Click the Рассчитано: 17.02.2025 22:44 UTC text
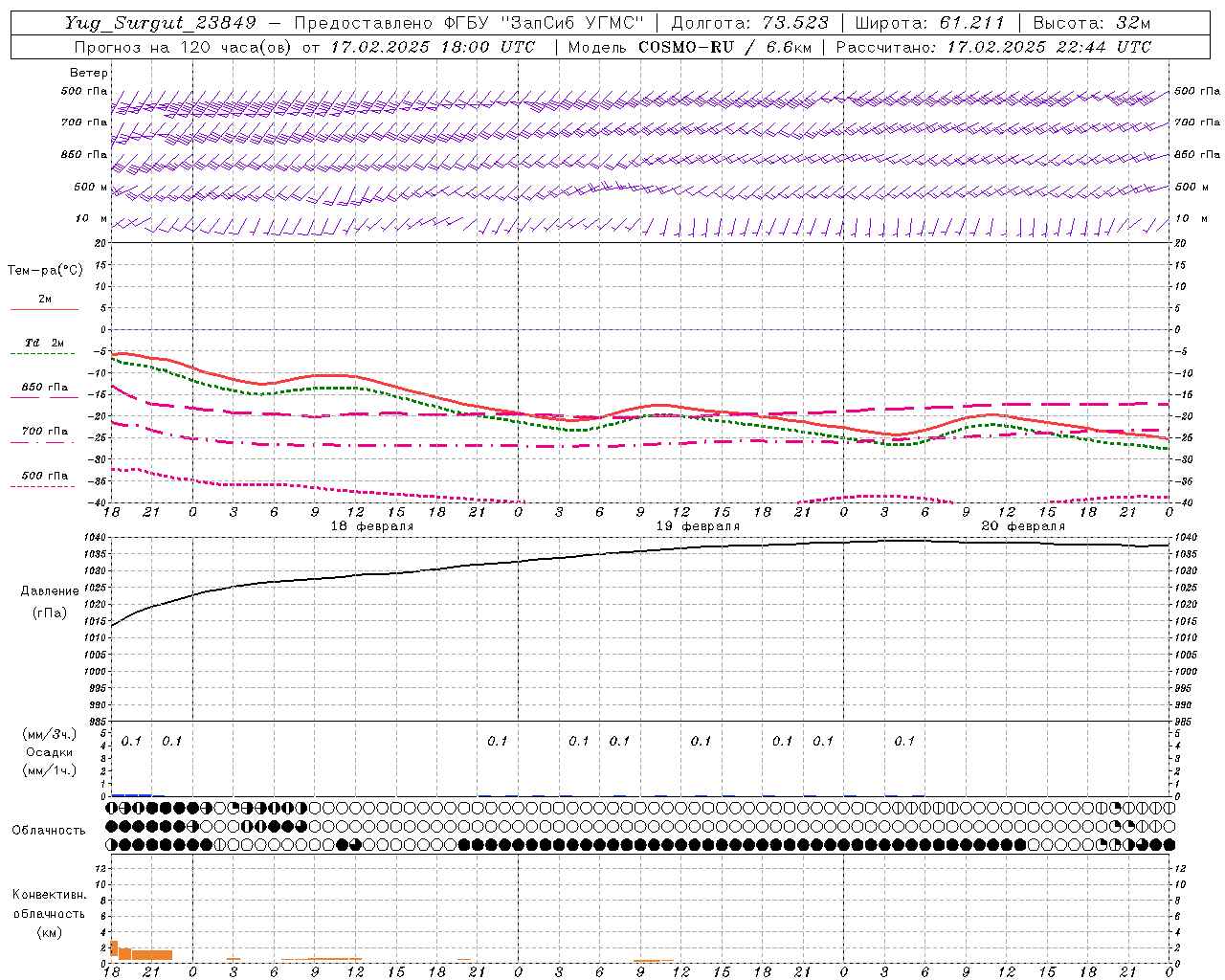 [x=993, y=47]
